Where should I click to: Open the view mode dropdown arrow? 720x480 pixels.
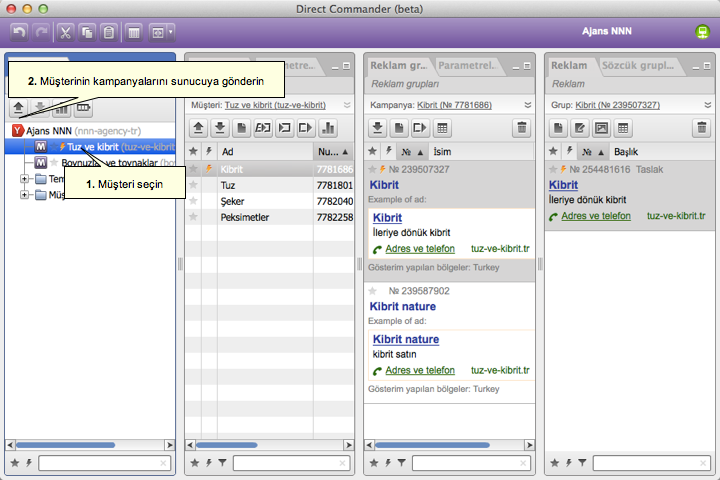click(171, 33)
